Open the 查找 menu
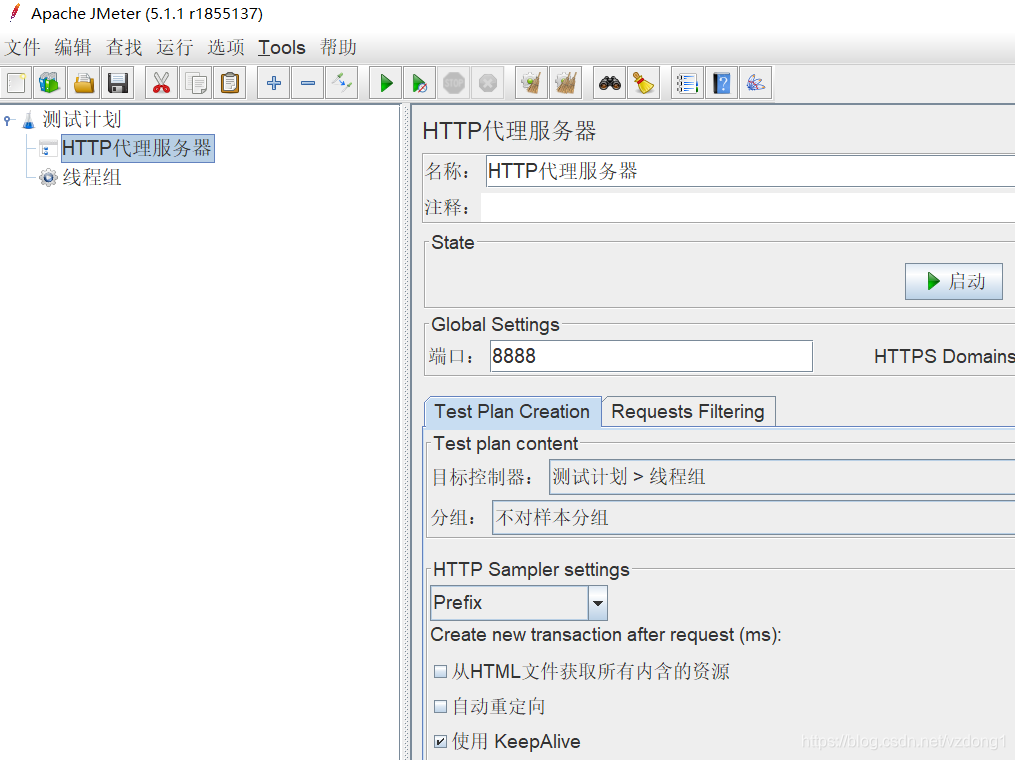This screenshot has width=1015, height=760. coord(124,47)
